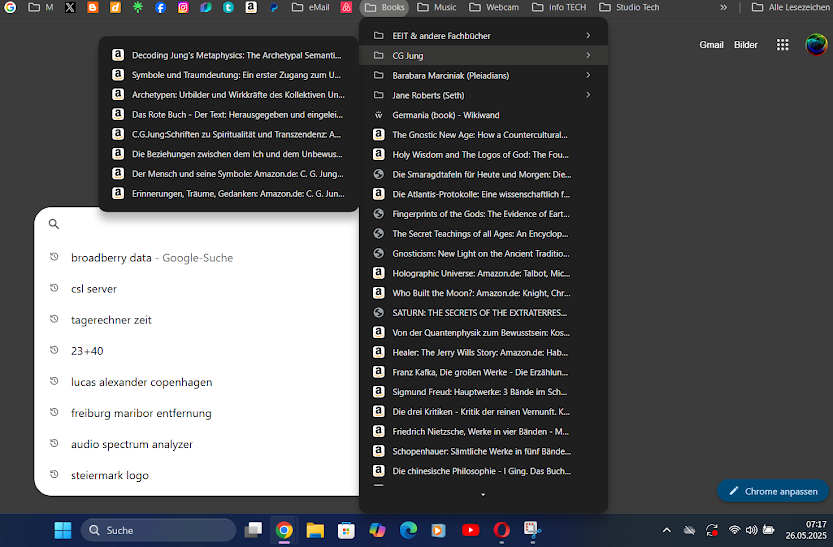Open the Instagram bookmark icon

pyautogui.click(x=183, y=7)
